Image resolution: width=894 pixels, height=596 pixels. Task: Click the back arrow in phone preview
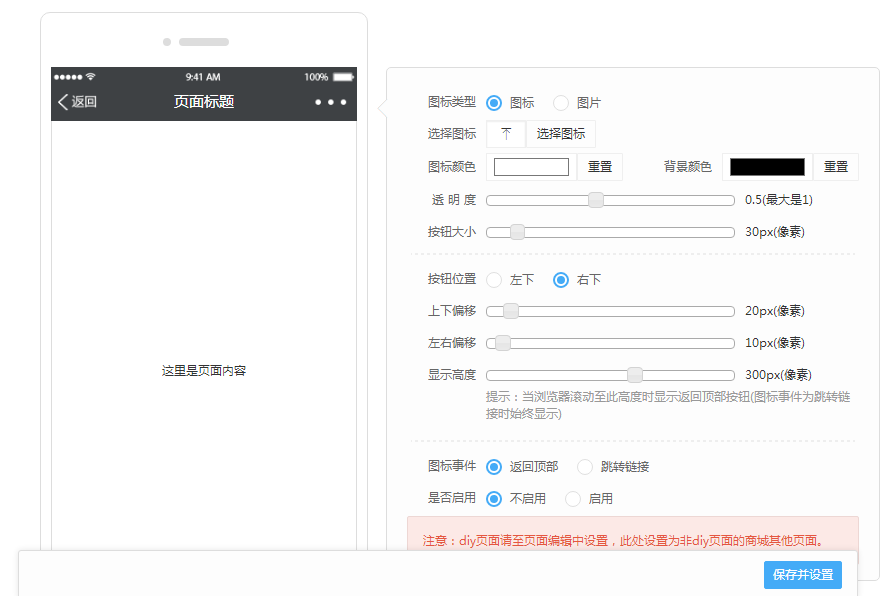[64, 102]
